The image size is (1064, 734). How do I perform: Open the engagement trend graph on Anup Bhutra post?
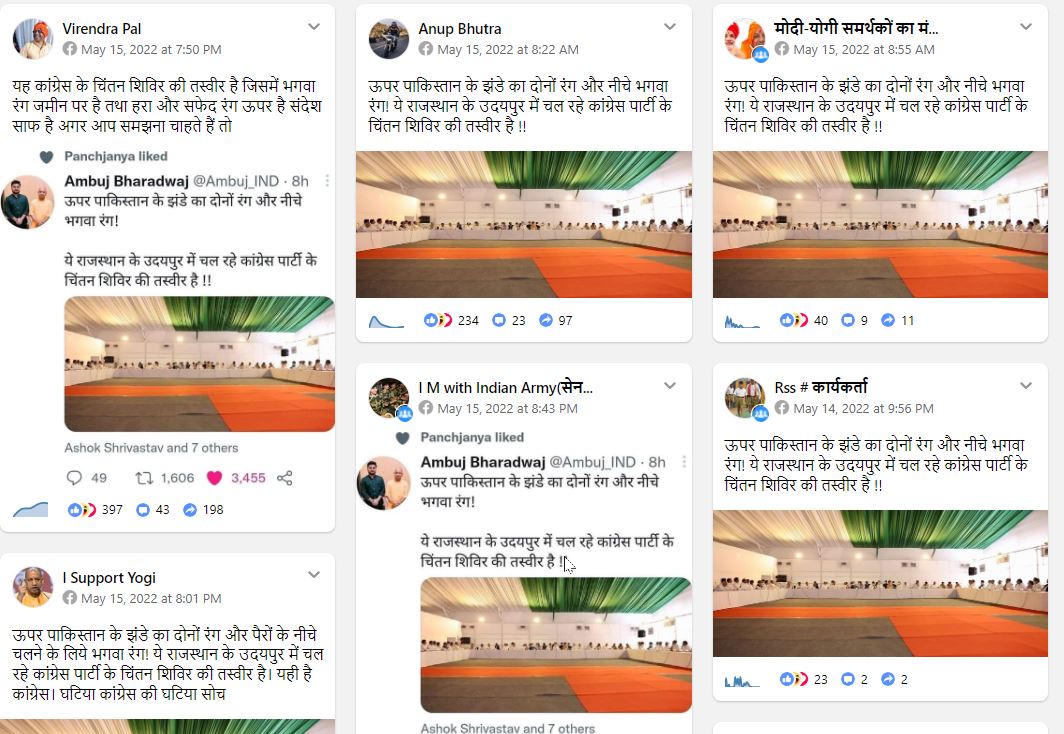point(386,321)
